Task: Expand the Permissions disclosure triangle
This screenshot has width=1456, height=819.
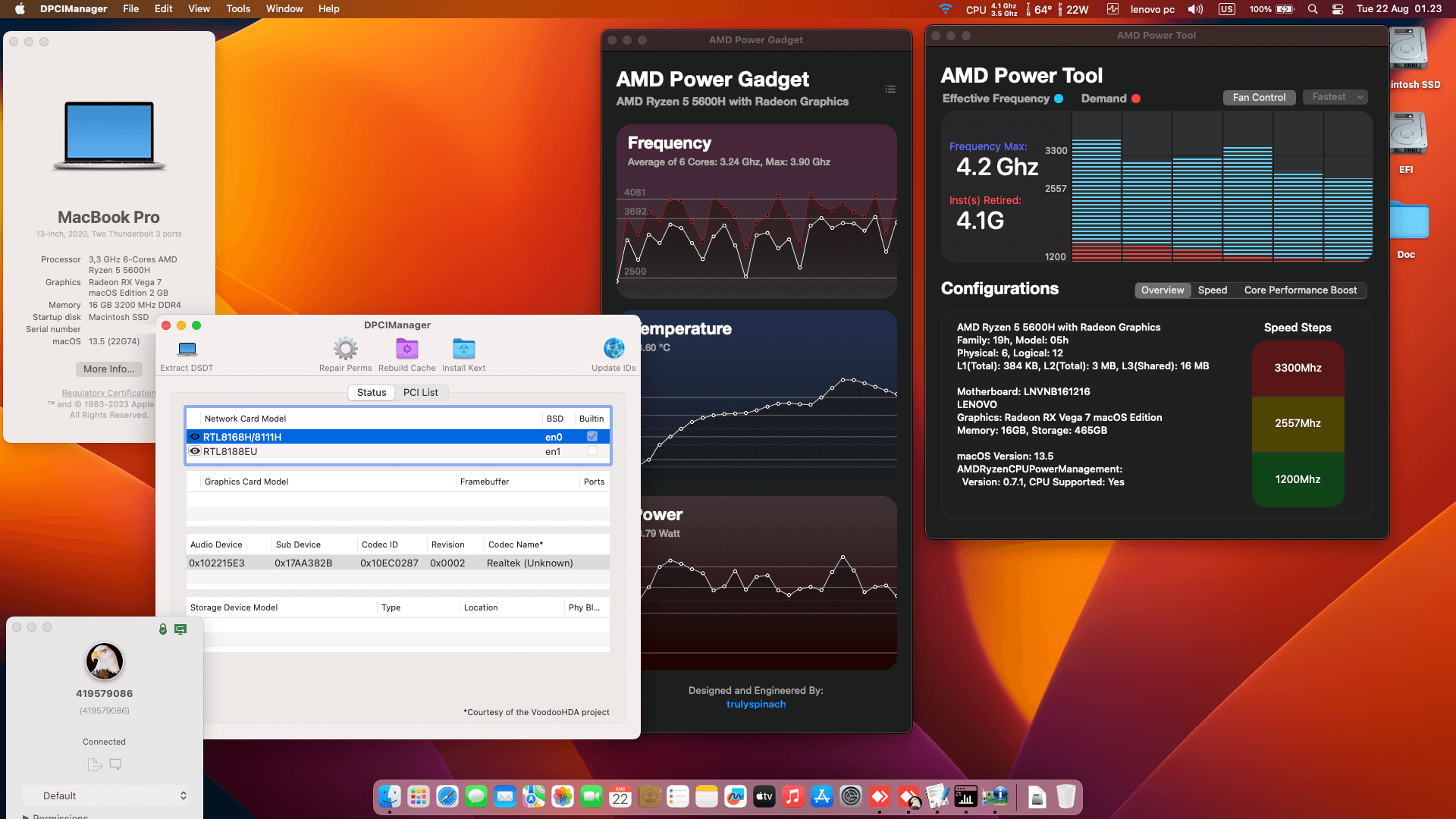Action: [x=27, y=816]
